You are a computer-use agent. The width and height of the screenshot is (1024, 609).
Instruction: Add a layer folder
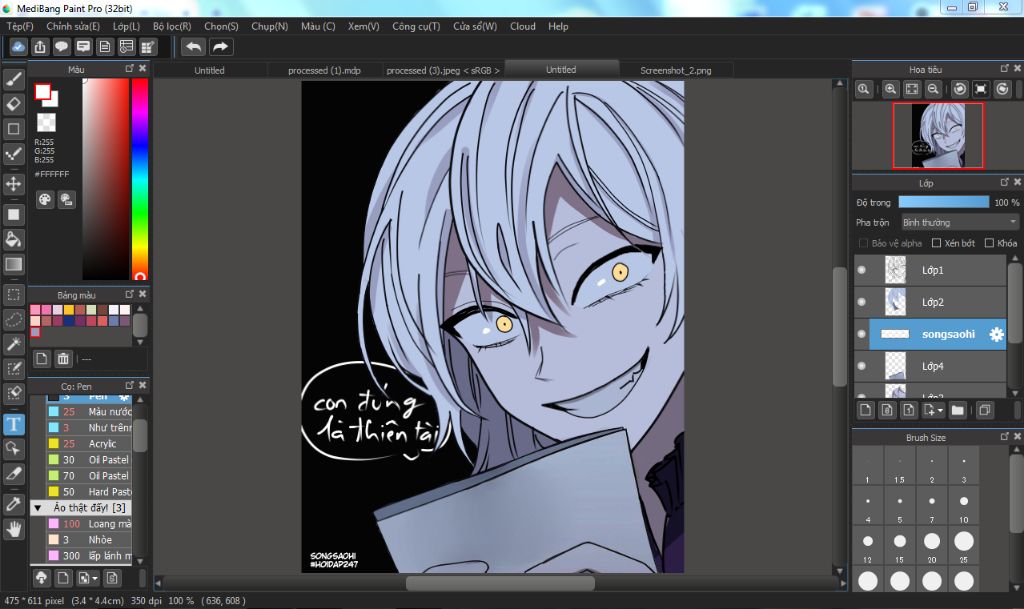(x=957, y=410)
